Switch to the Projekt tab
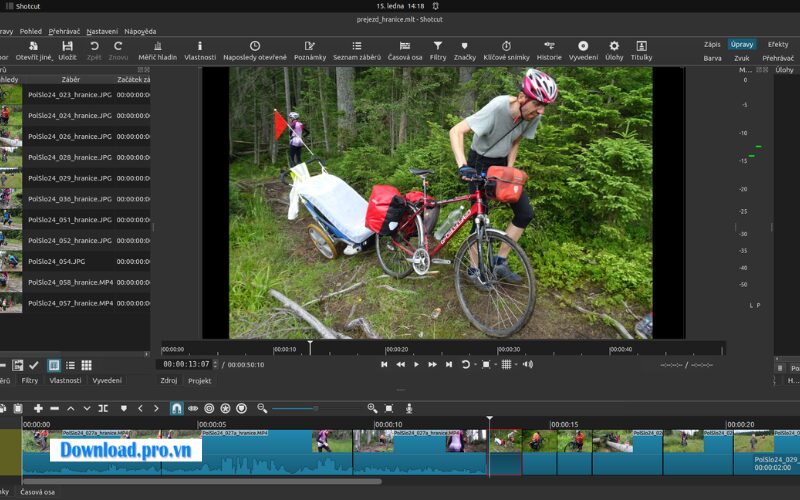Image resolution: width=800 pixels, height=500 pixels. [200, 381]
